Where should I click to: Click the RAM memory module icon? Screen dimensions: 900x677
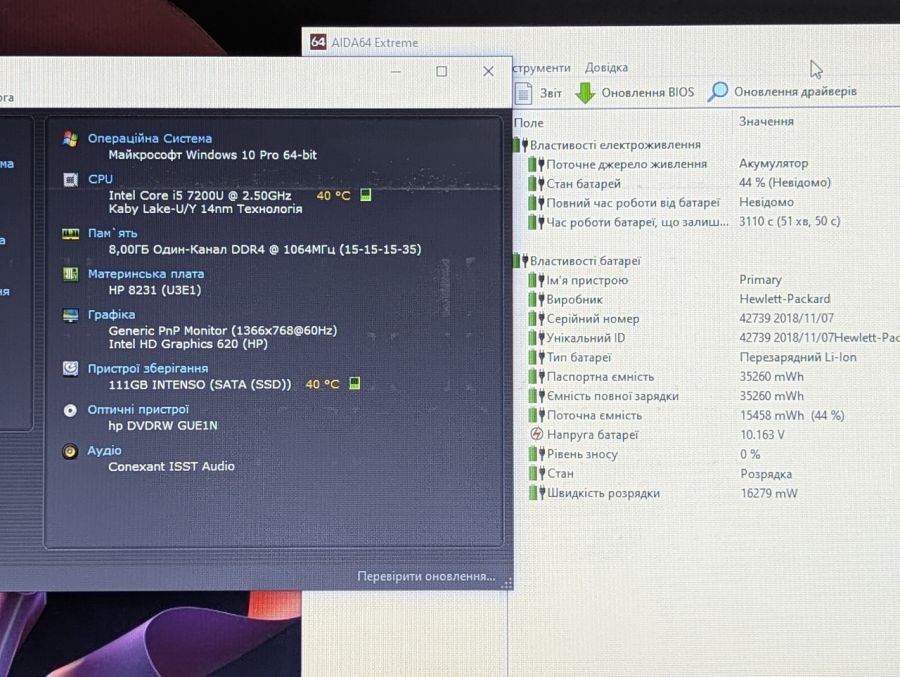coord(70,233)
